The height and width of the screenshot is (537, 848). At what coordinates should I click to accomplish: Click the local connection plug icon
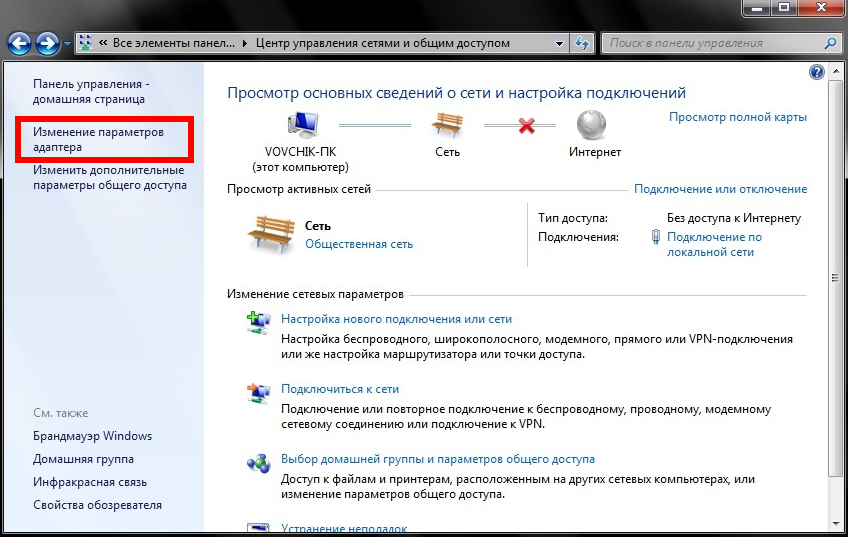pyautogui.click(x=655, y=236)
